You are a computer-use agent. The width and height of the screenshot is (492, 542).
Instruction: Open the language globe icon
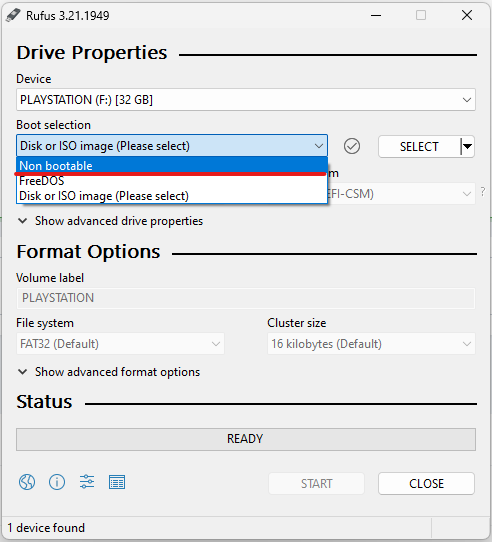27,482
